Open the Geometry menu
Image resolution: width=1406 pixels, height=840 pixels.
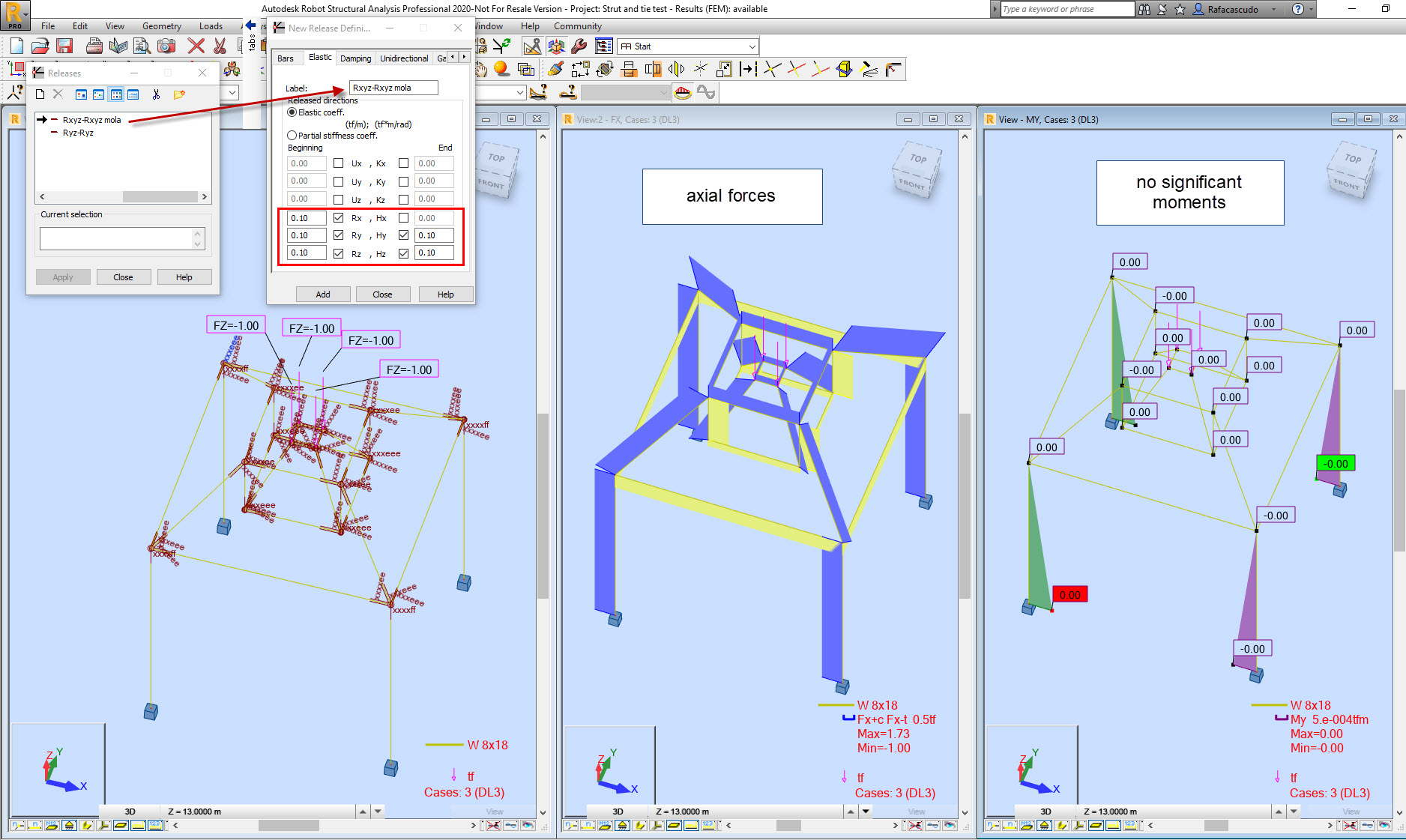pyautogui.click(x=161, y=25)
